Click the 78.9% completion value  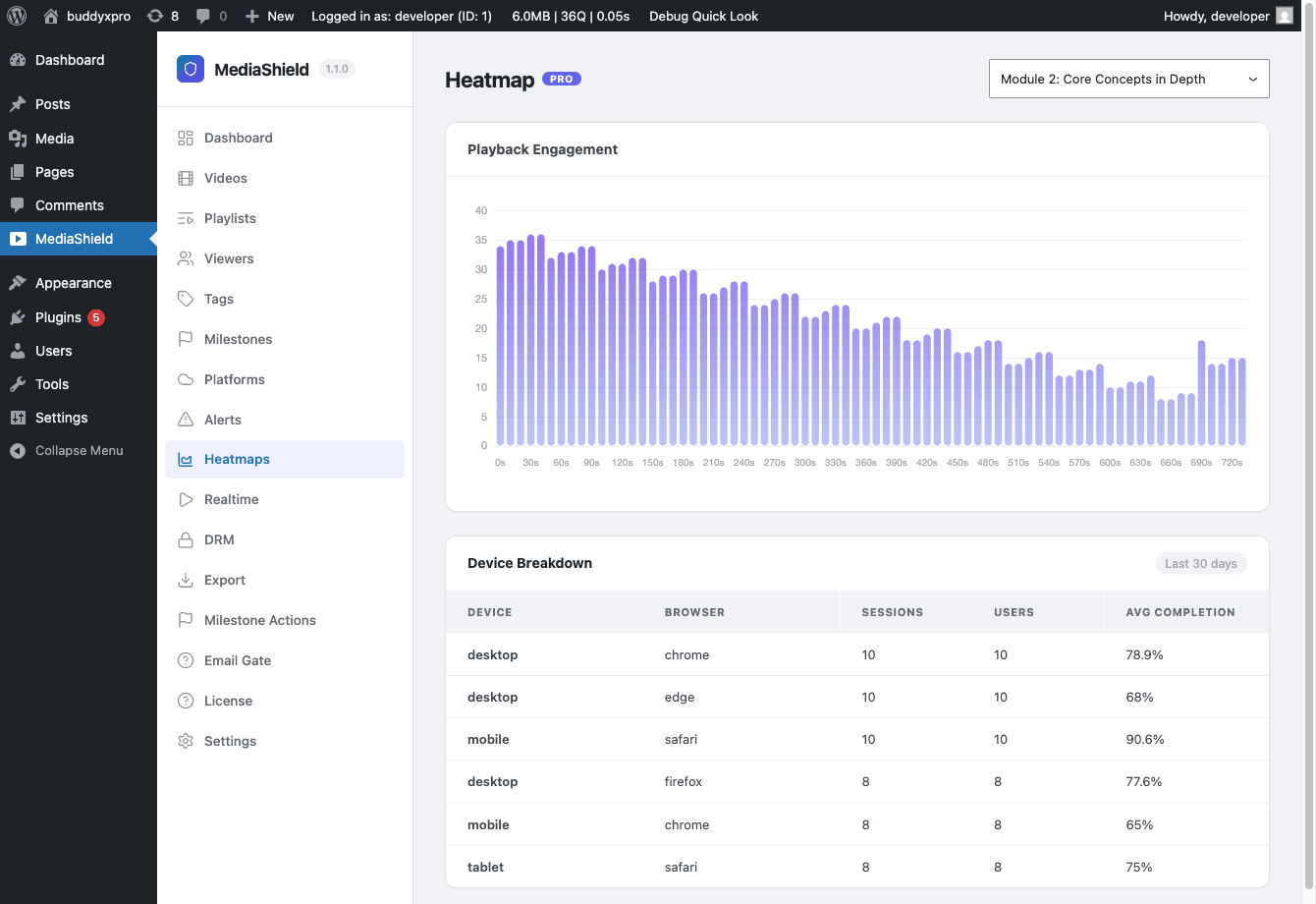pos(1144,654)
